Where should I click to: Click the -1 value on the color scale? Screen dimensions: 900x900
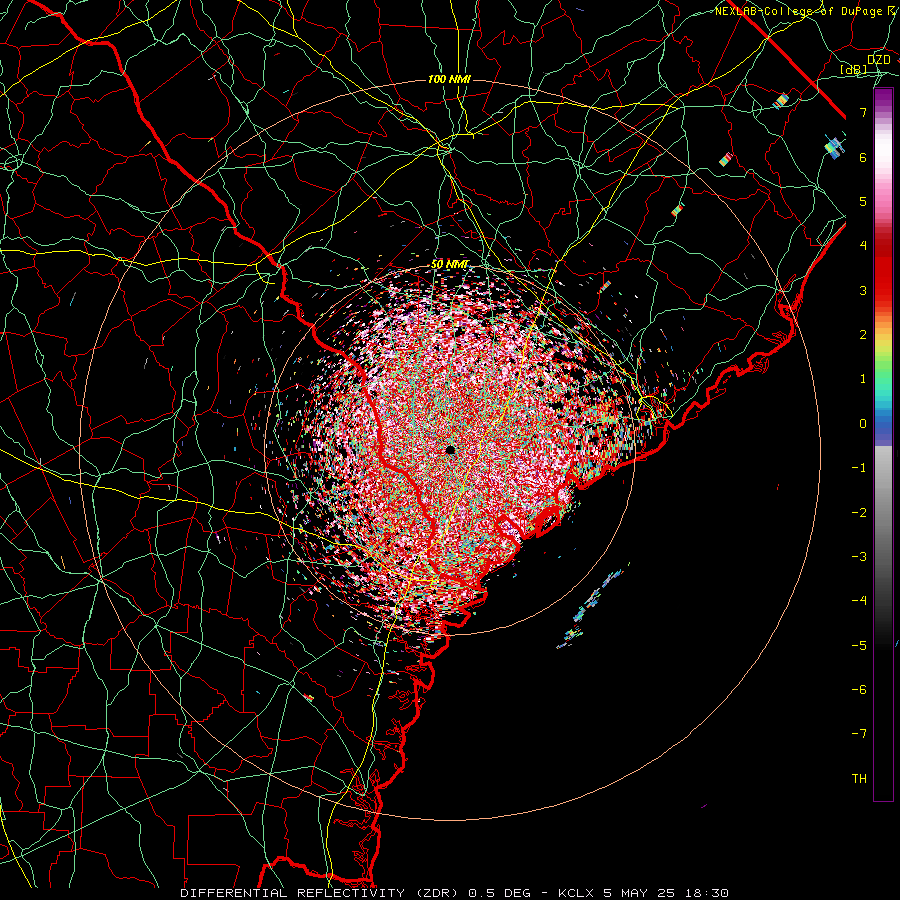tap(859, 468)
